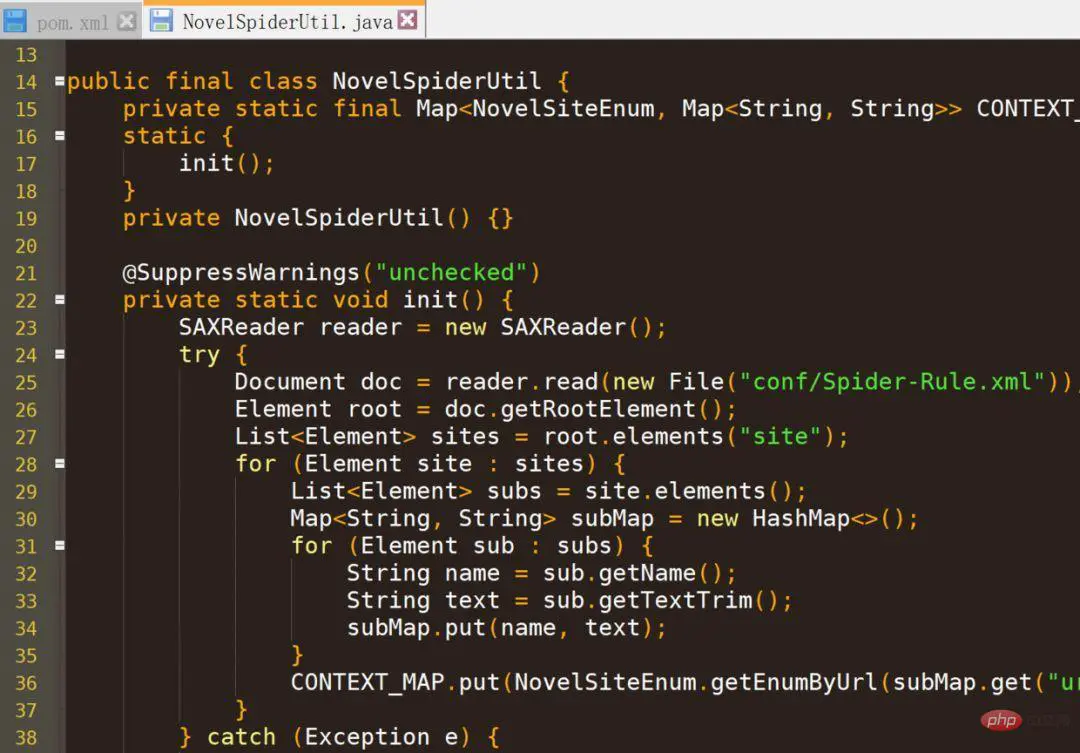This screenshot has width=1080, height=753.
Task: Collapse the static initializer block at line 16
Action: [x=58, y=136]
